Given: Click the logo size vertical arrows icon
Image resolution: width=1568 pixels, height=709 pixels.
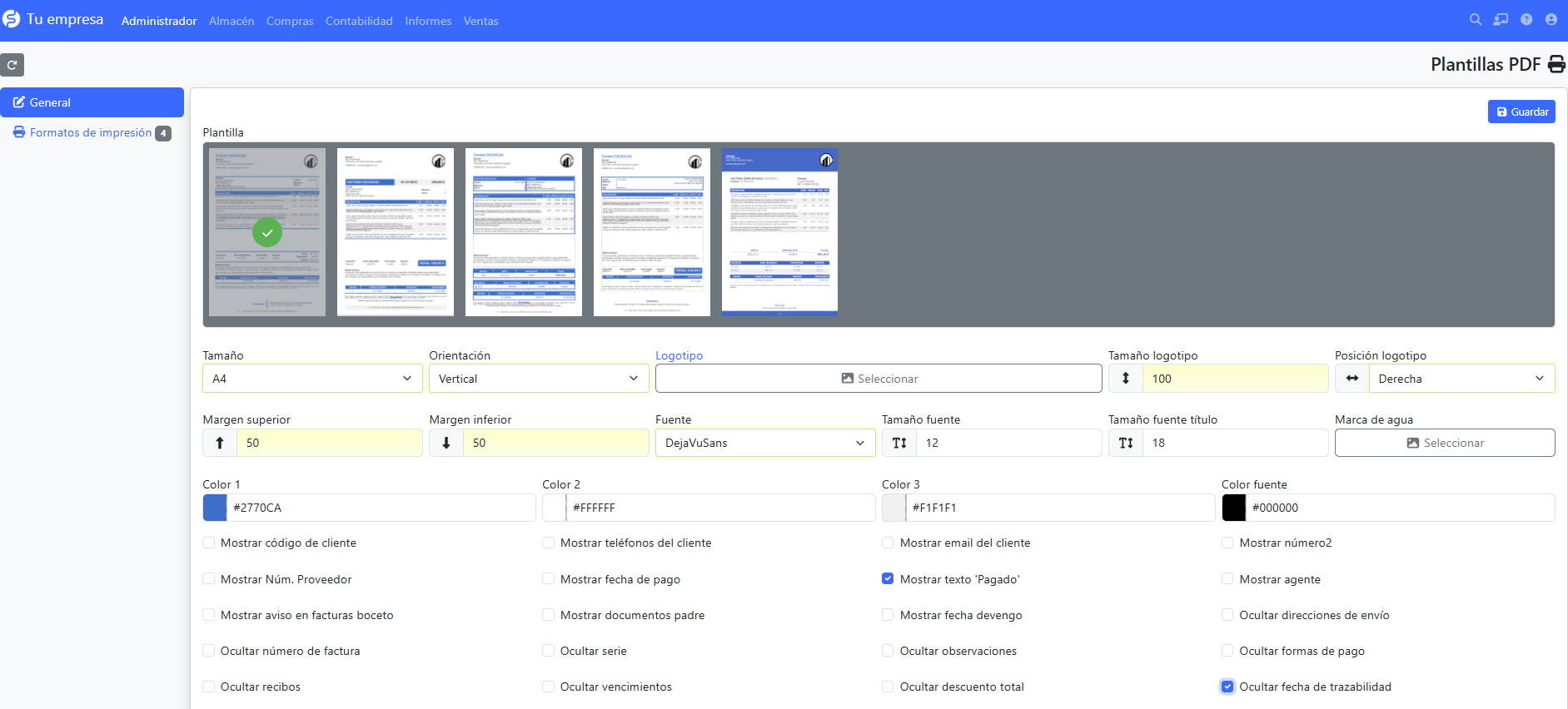Looking at the screenshot, I should point(1126,379).
